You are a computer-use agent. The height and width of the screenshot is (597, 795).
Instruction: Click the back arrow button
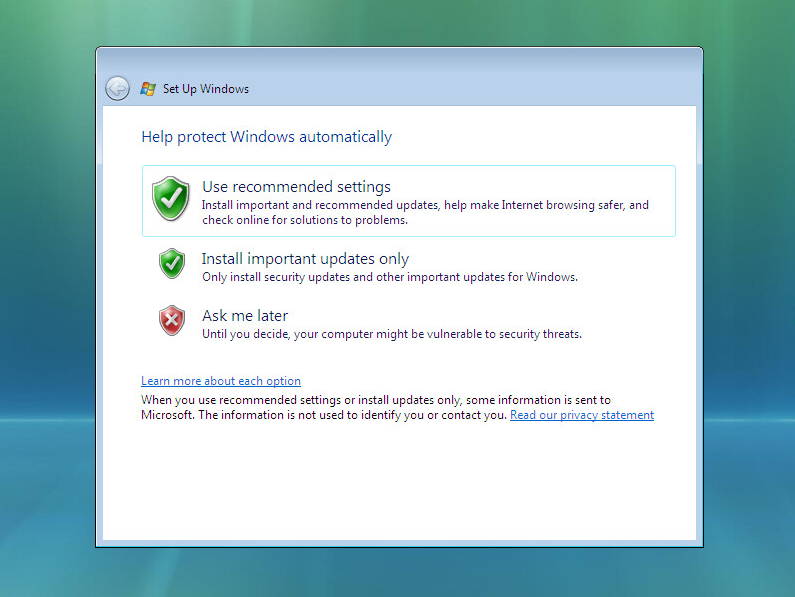tap(117, 88)
